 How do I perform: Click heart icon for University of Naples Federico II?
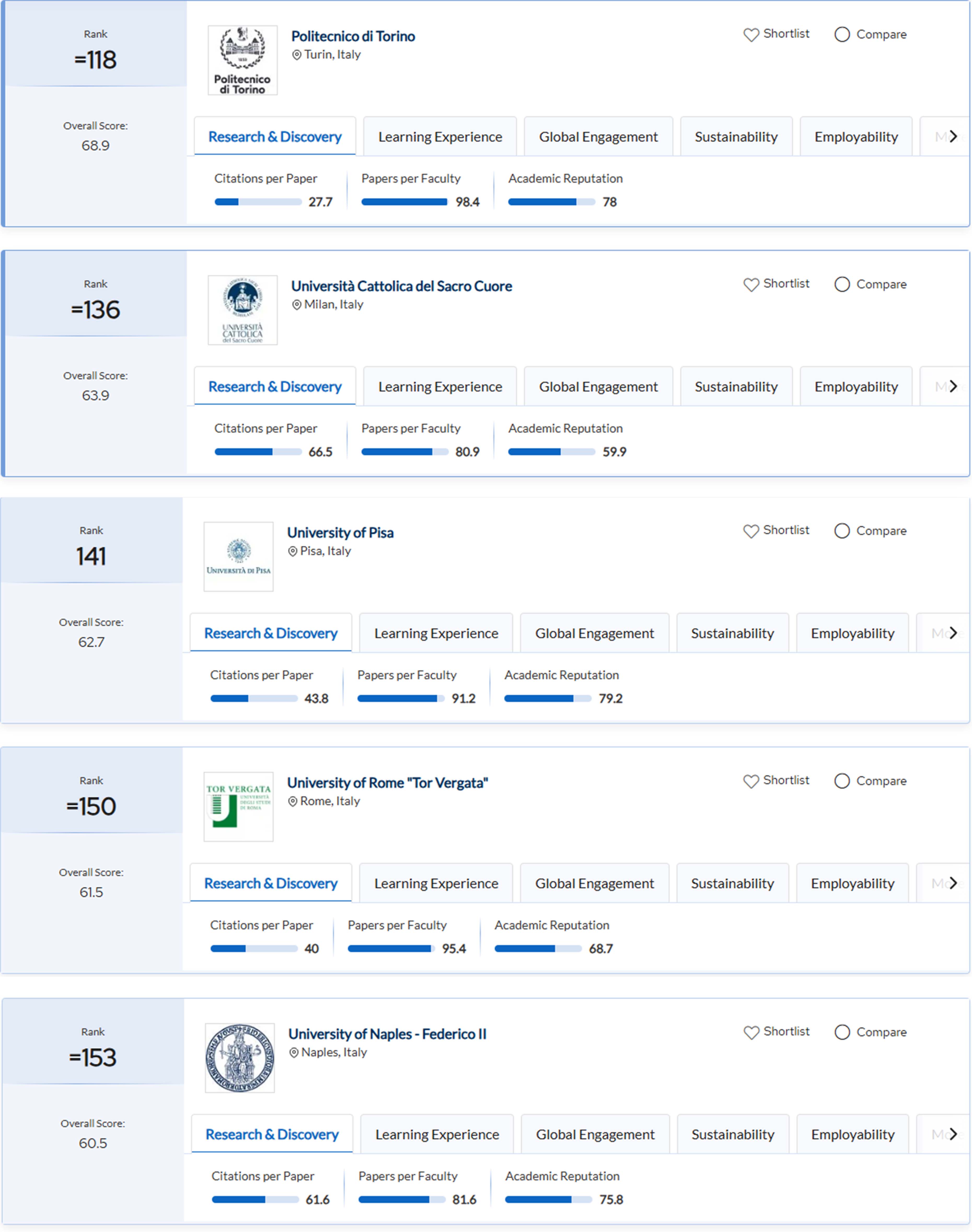point(751,1032)
